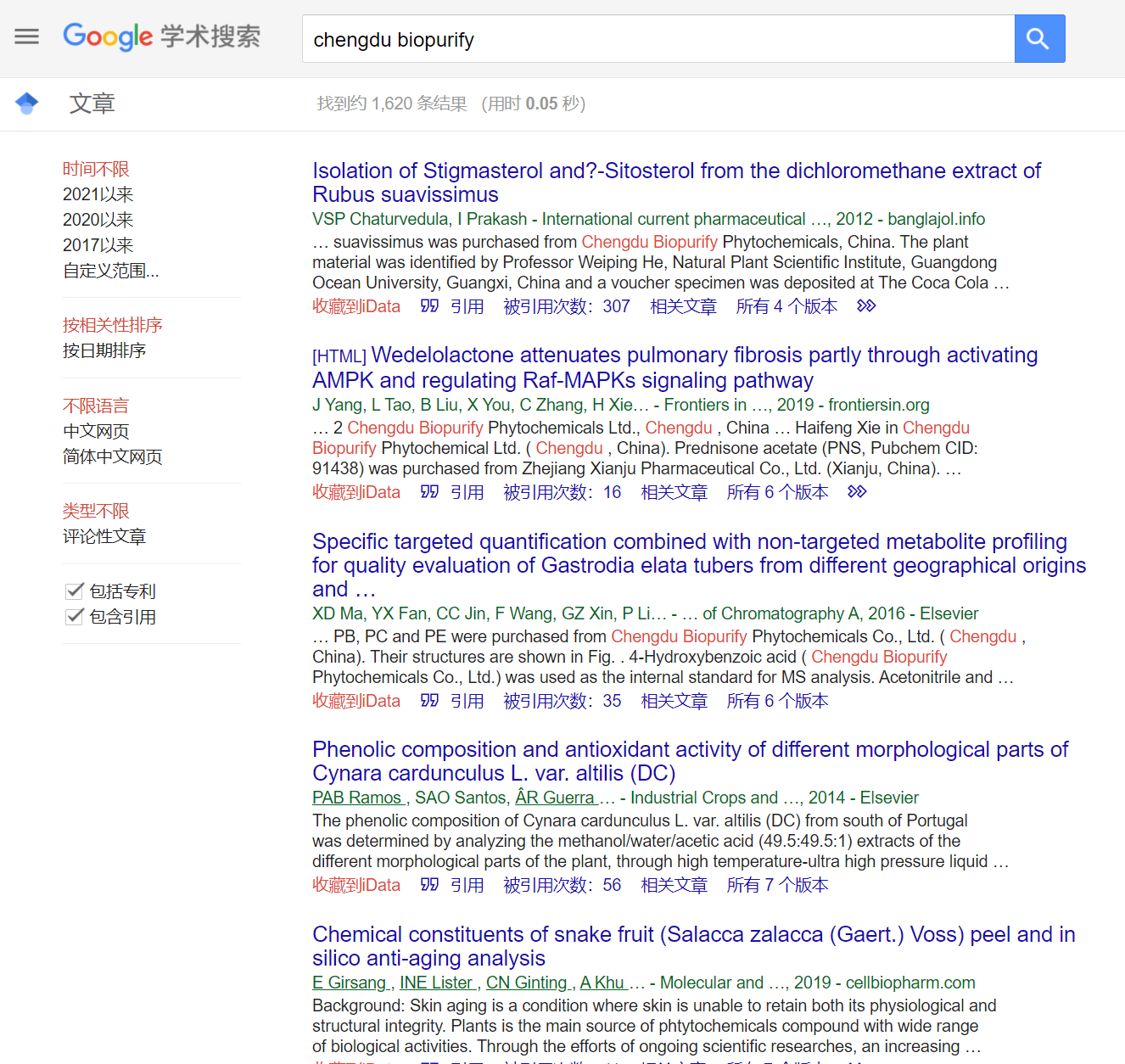Save Wedelolactone result with 收藏到iData
The image size is (1125, 1064).
pos(356,492)
